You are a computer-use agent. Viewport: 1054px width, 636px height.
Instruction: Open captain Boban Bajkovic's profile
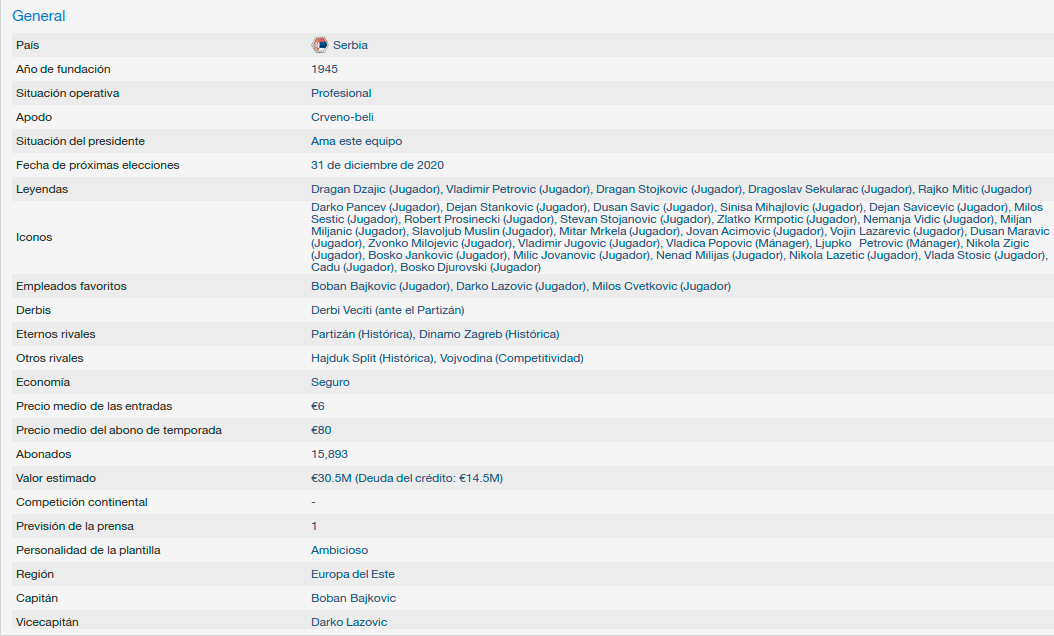click(353, 598)
